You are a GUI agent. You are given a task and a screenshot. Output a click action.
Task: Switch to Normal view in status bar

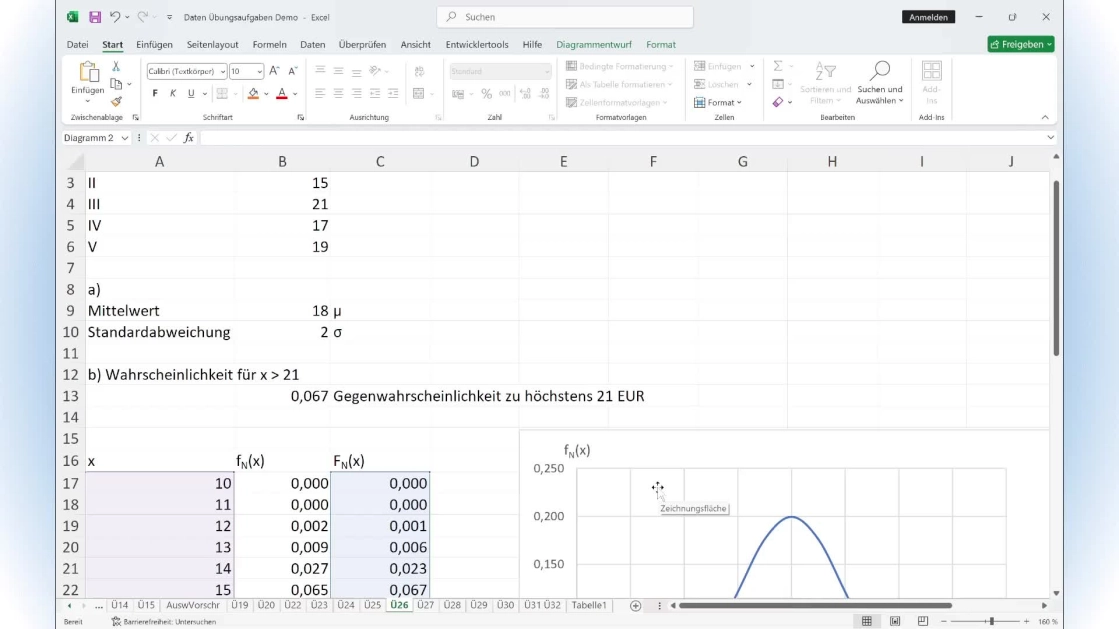pos(866,622)
